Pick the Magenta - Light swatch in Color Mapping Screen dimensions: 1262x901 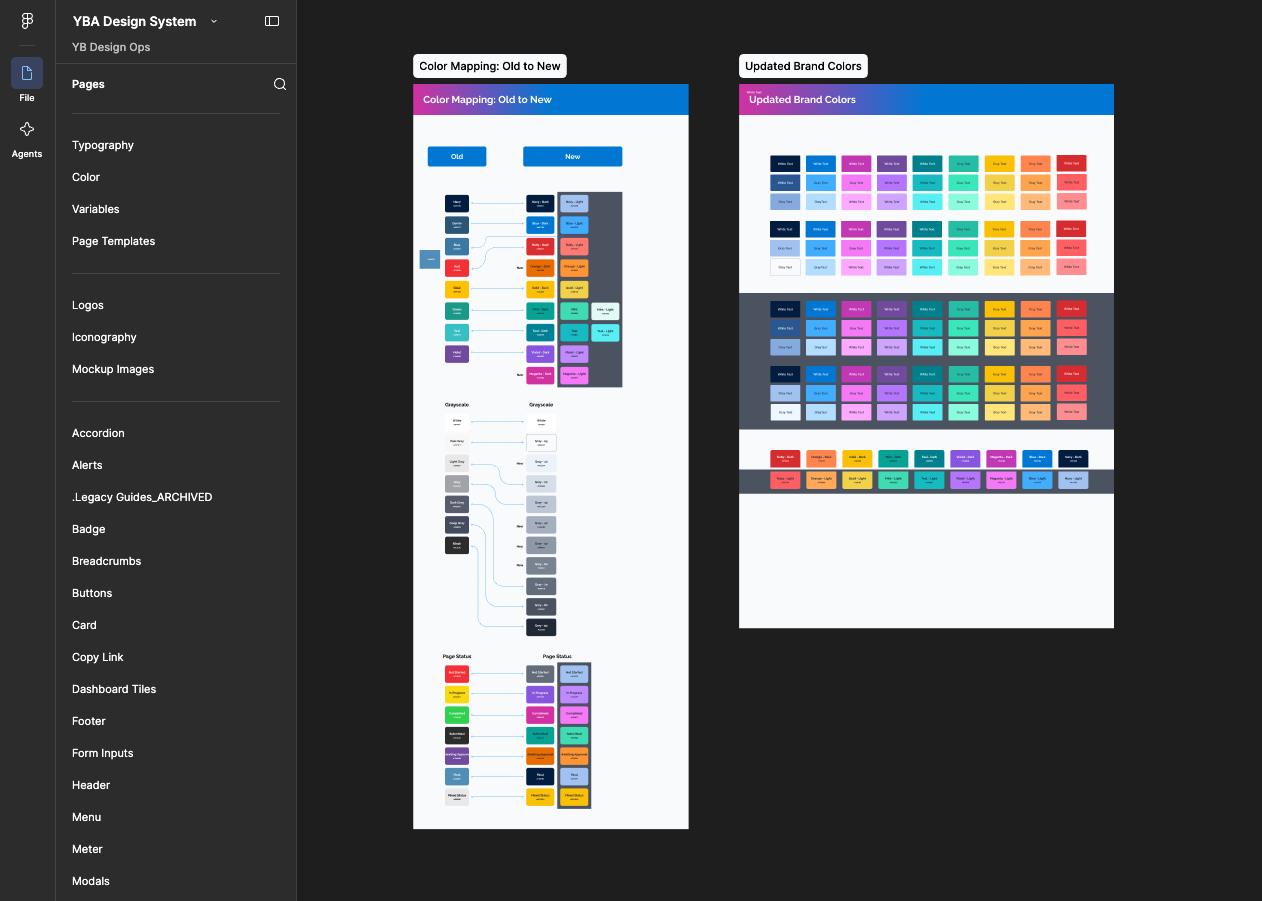[574, 376]
